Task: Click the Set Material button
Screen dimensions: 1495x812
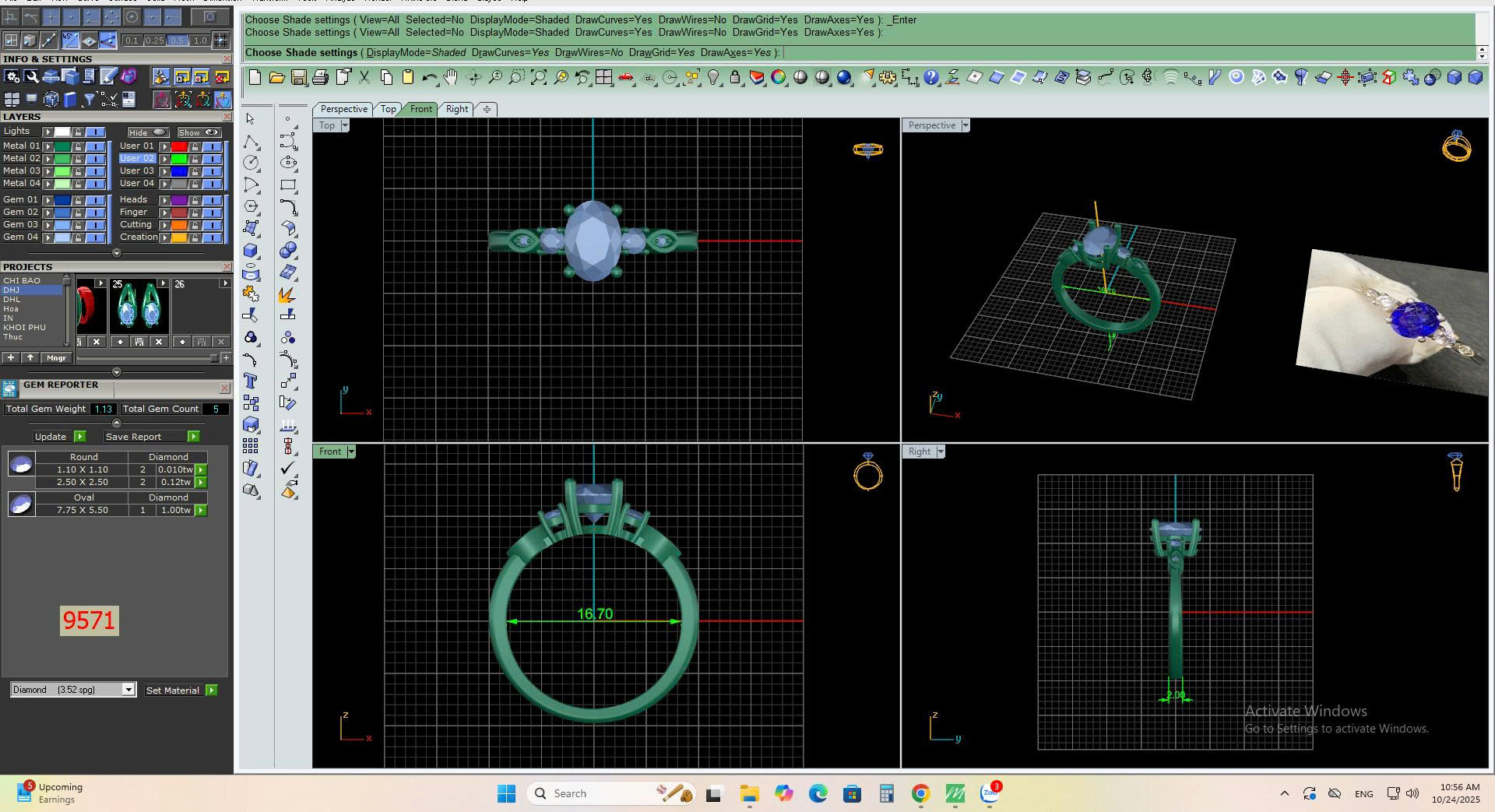Action: pos(173,691)
